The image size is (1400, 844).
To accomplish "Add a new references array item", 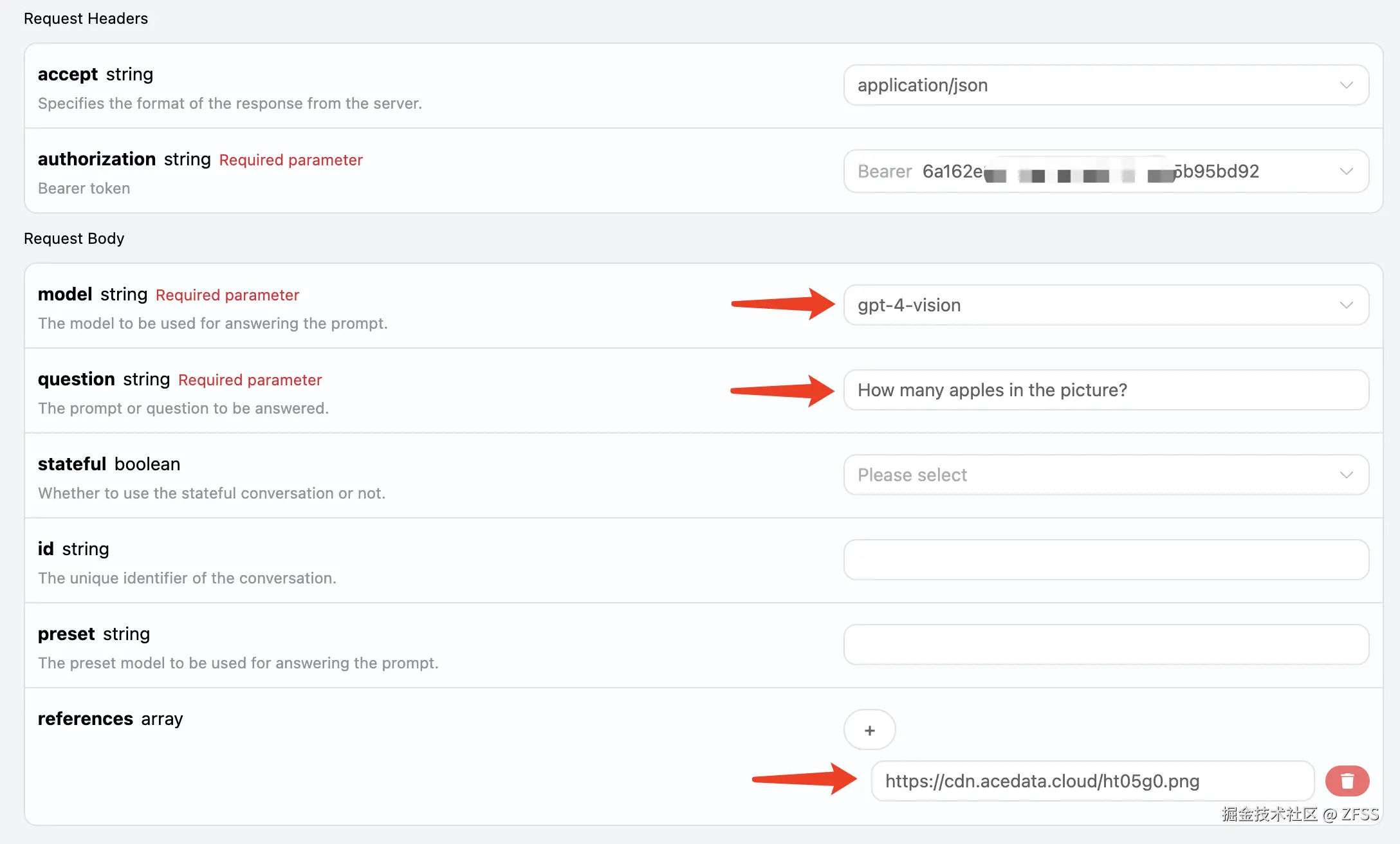I will pyautogui.click(x=869, y=730).
